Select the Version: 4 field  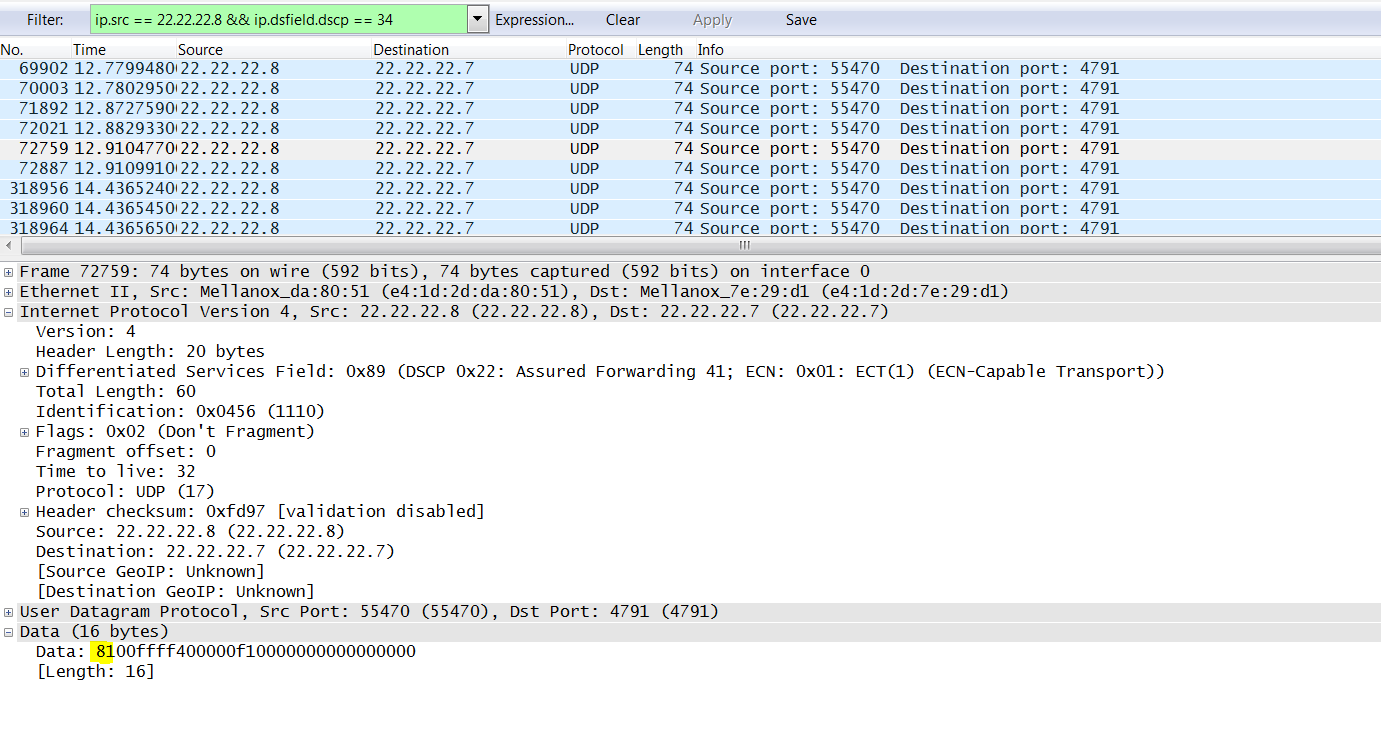coord(86,332)
